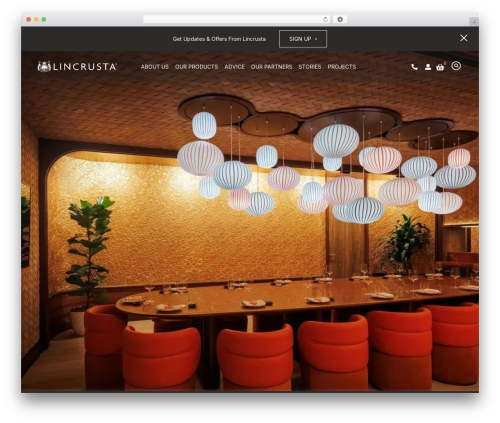Open the shopping basket icon
The width and height of the screenshot is (500, 423).
pyautogui.click(x=440, y=67)
